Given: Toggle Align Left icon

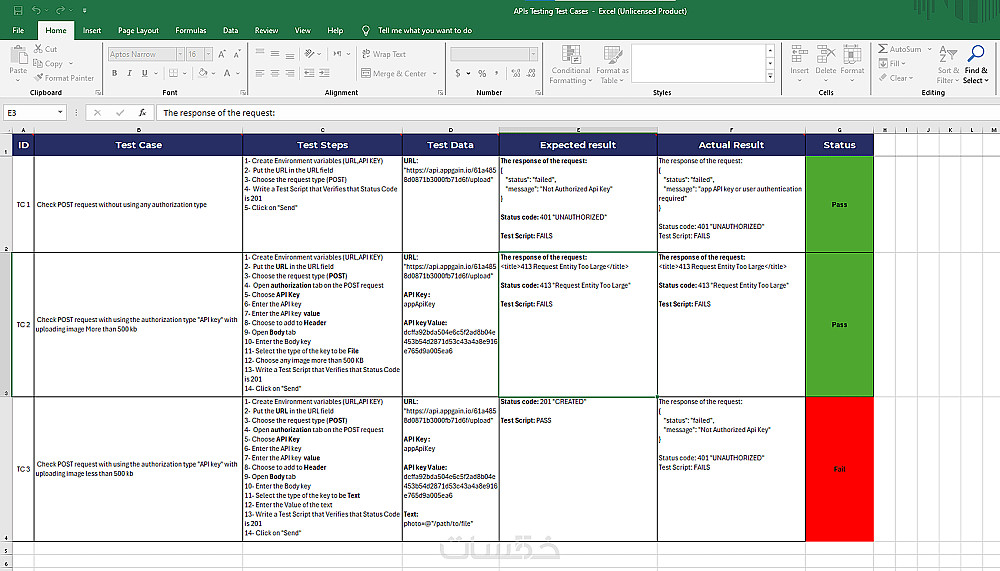Looking at the screenshot, I should [260, 73].
